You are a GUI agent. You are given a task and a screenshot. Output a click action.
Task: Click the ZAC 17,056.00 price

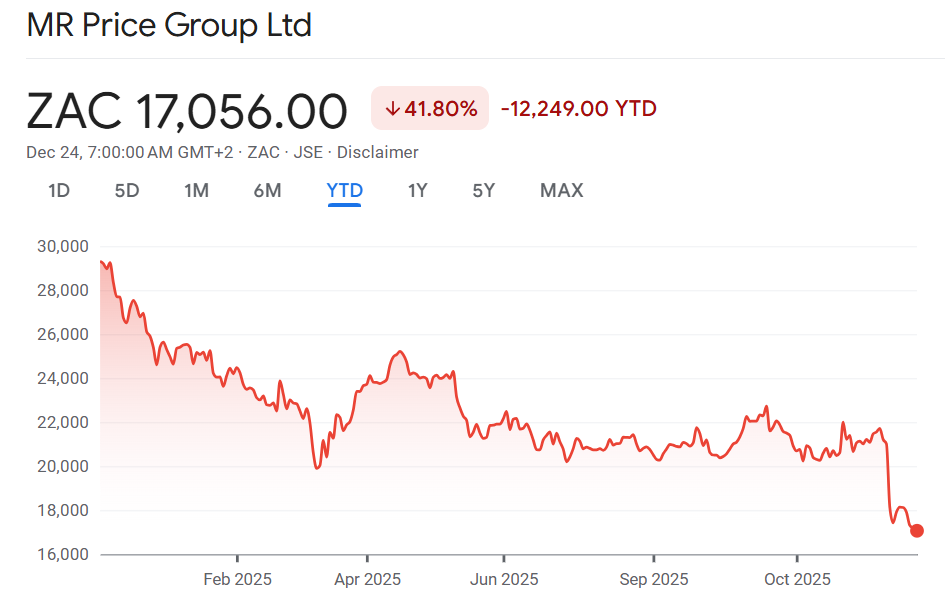187,110
